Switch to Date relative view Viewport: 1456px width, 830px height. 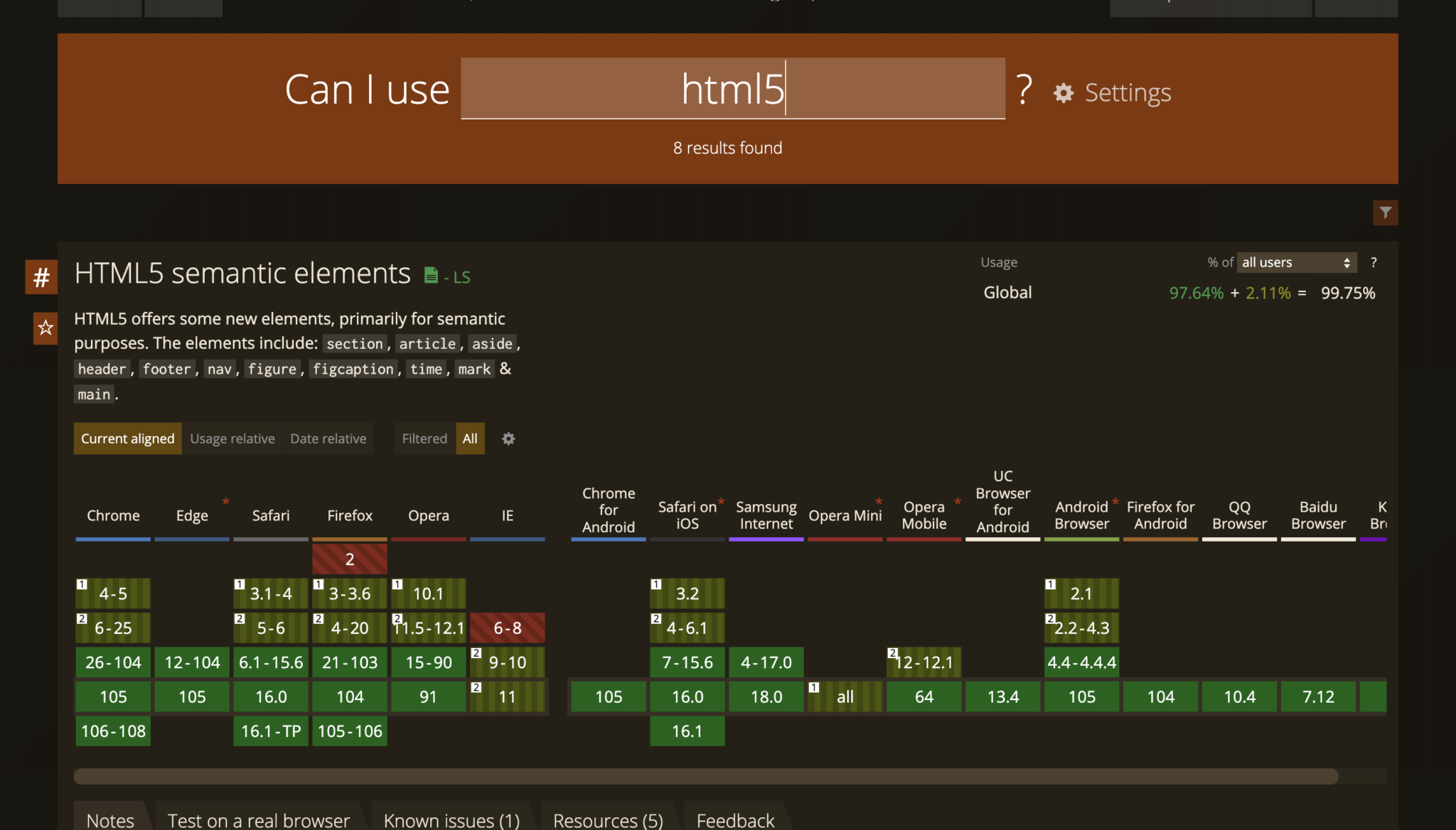click(x=328, y=438)
